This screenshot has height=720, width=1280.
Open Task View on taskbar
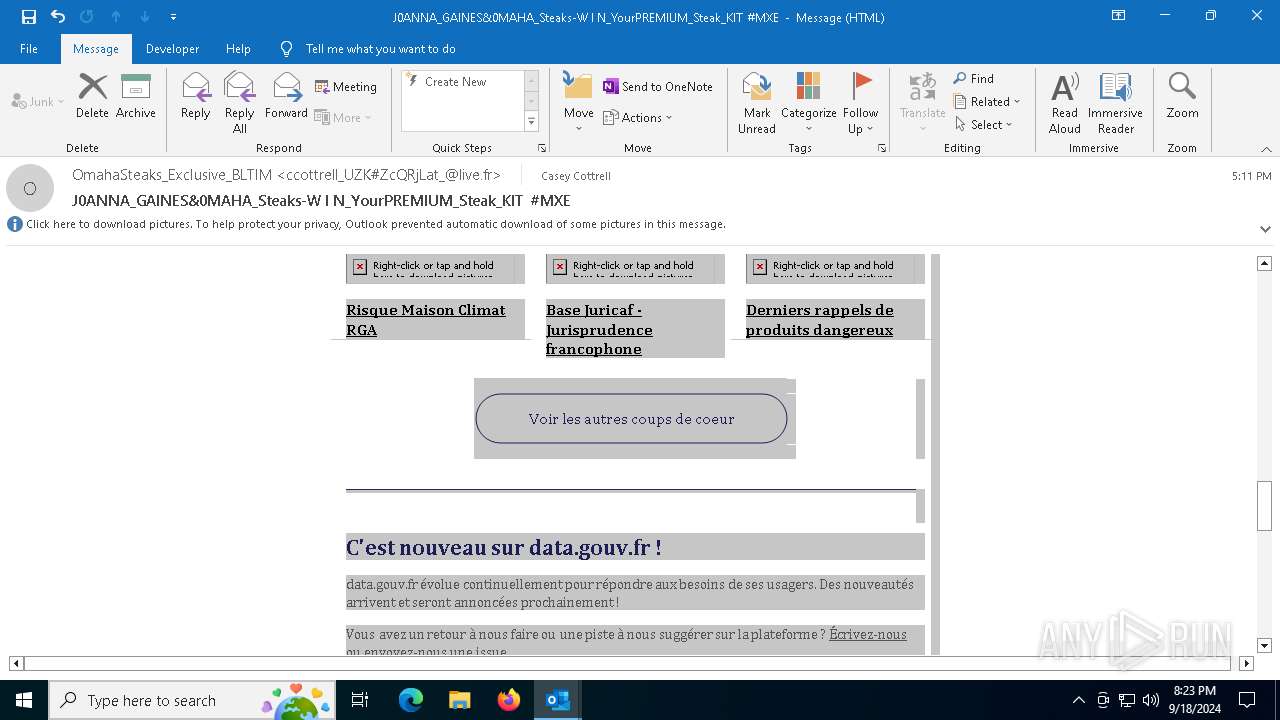pyautogui.click(x=360, y=700)
